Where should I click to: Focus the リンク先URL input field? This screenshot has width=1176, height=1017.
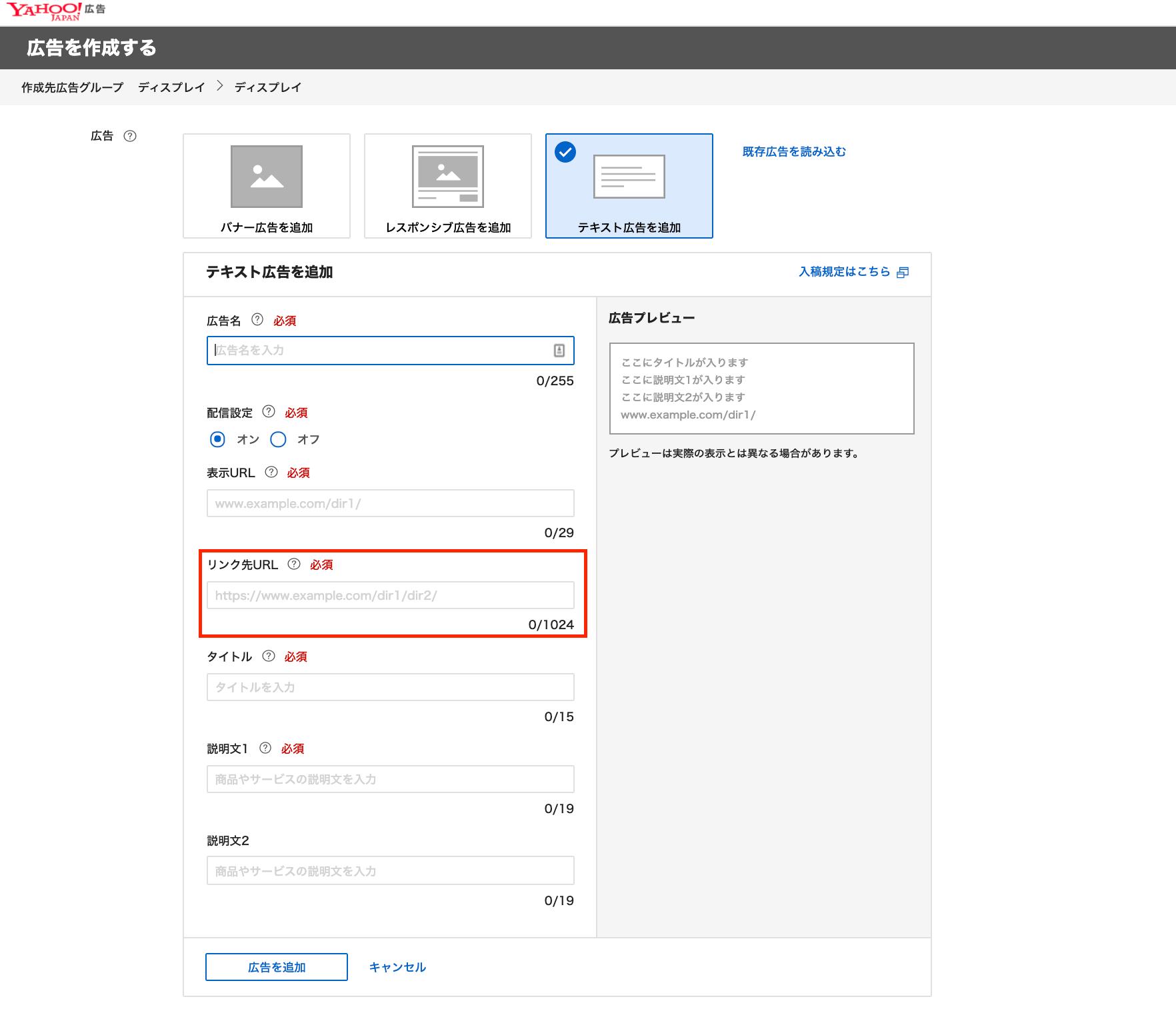(391, 595)
